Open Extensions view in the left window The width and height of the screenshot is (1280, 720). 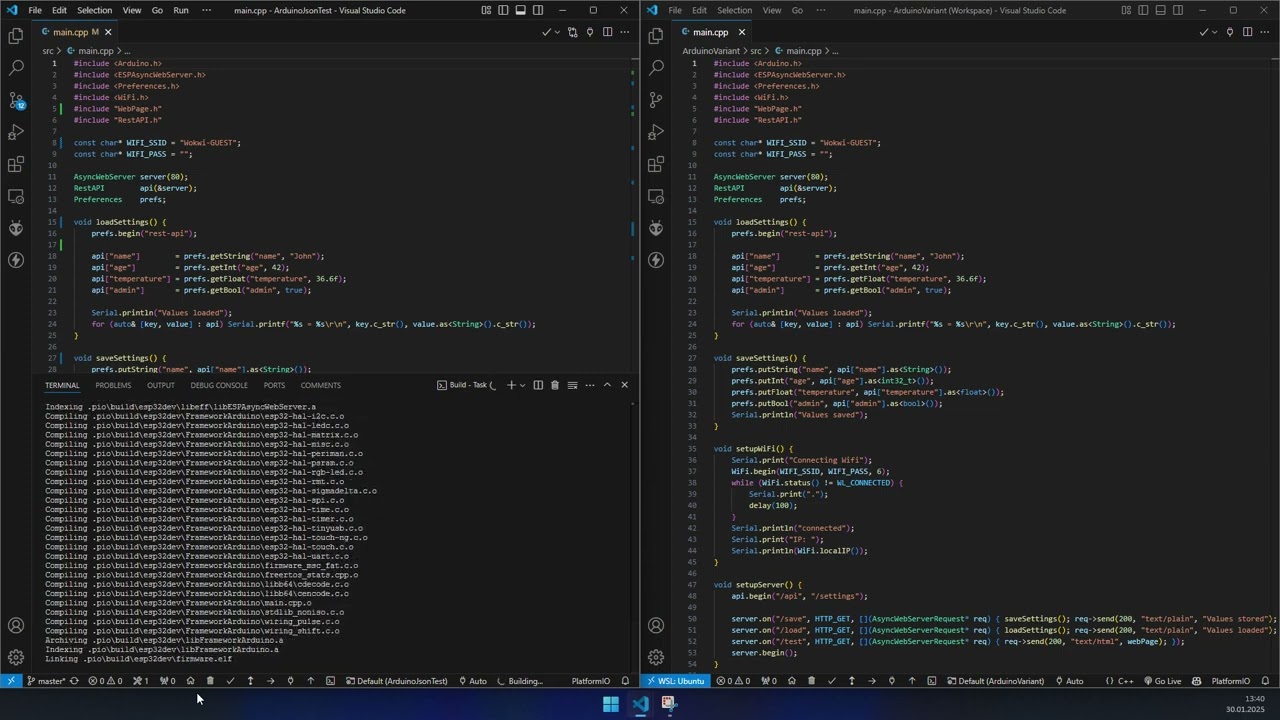click(16, 164)
